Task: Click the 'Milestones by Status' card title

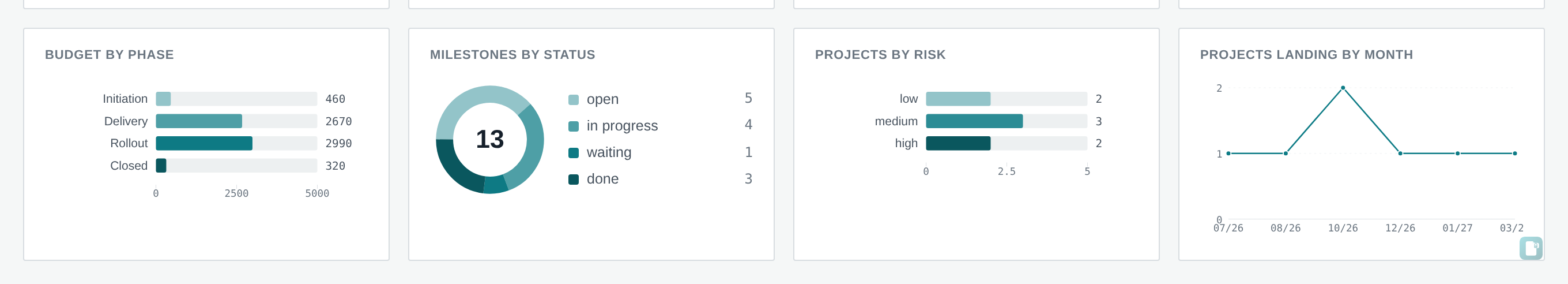Action: (512, 55)
